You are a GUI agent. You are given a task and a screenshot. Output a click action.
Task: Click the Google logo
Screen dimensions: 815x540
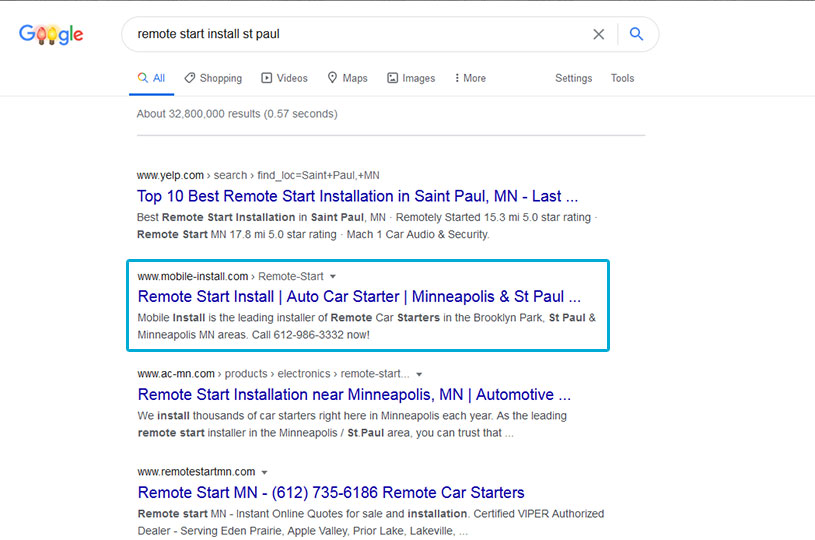tap(51, 34)
